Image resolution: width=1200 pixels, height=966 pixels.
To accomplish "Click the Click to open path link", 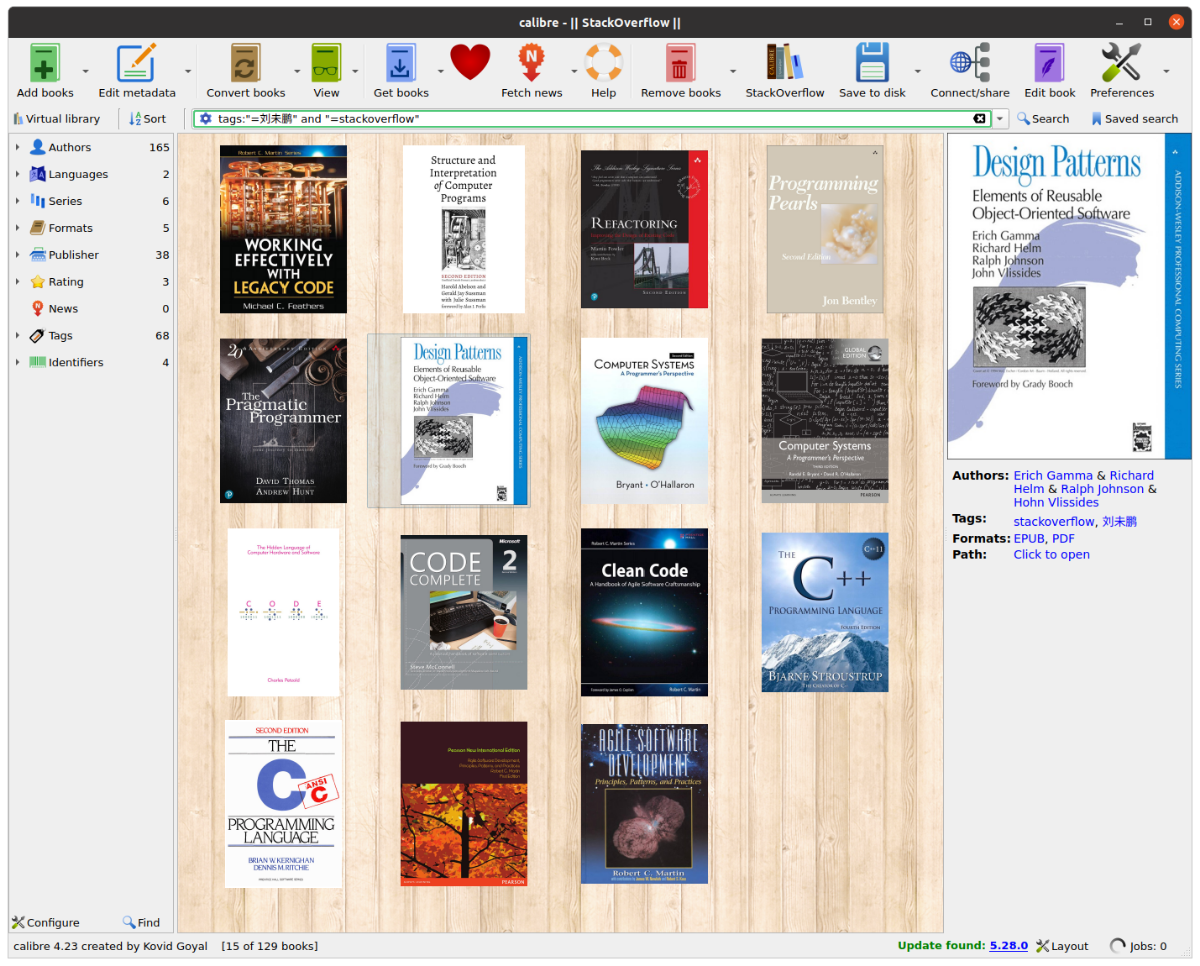I will pyautogui.click(x=1051, y=555).
